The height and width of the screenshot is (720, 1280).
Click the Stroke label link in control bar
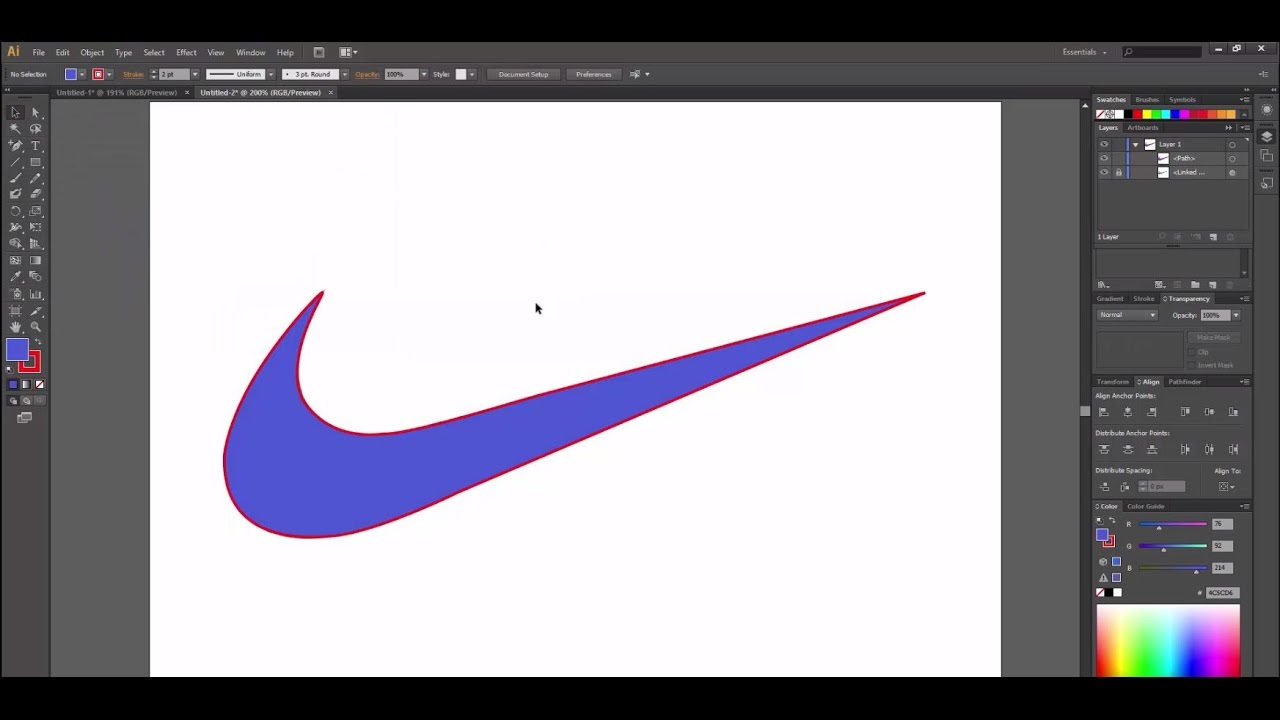coord(133,74)
